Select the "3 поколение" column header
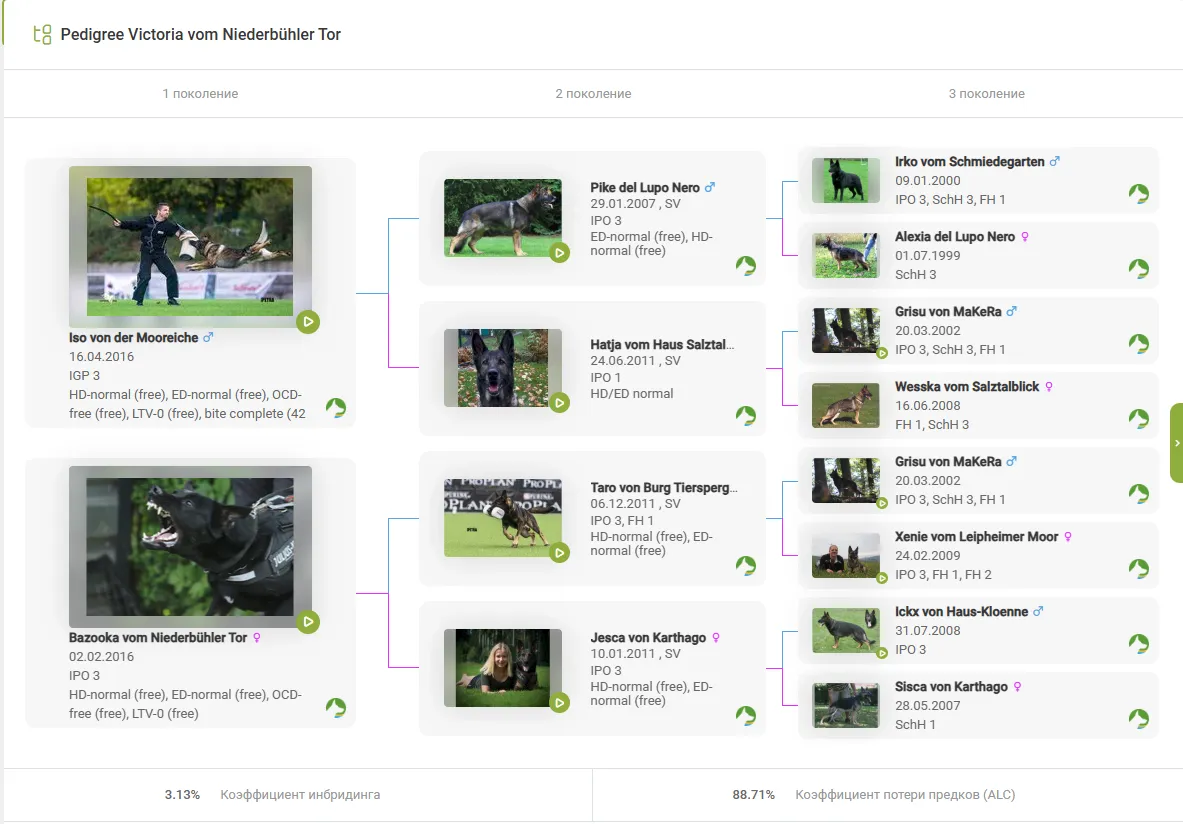1183x824 pixels. point(986,94)
